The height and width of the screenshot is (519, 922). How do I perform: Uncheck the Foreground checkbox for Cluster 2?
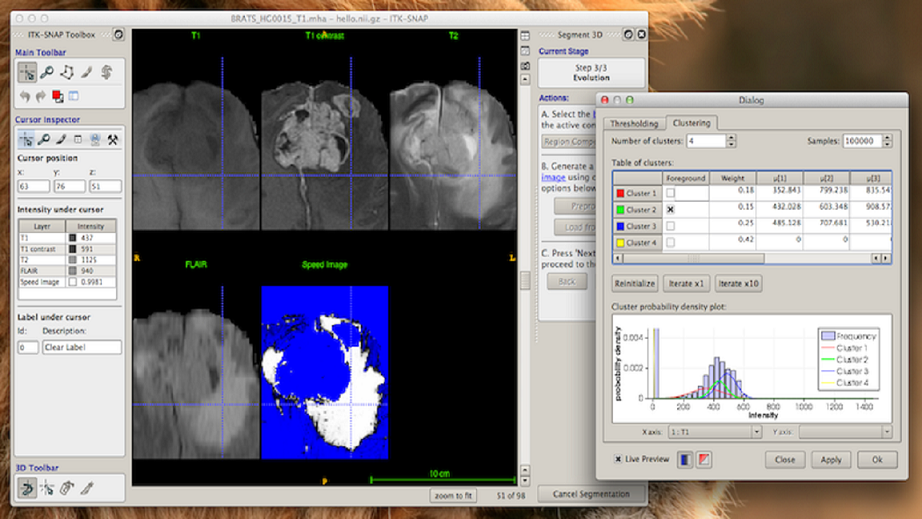[x=672, y=210]
